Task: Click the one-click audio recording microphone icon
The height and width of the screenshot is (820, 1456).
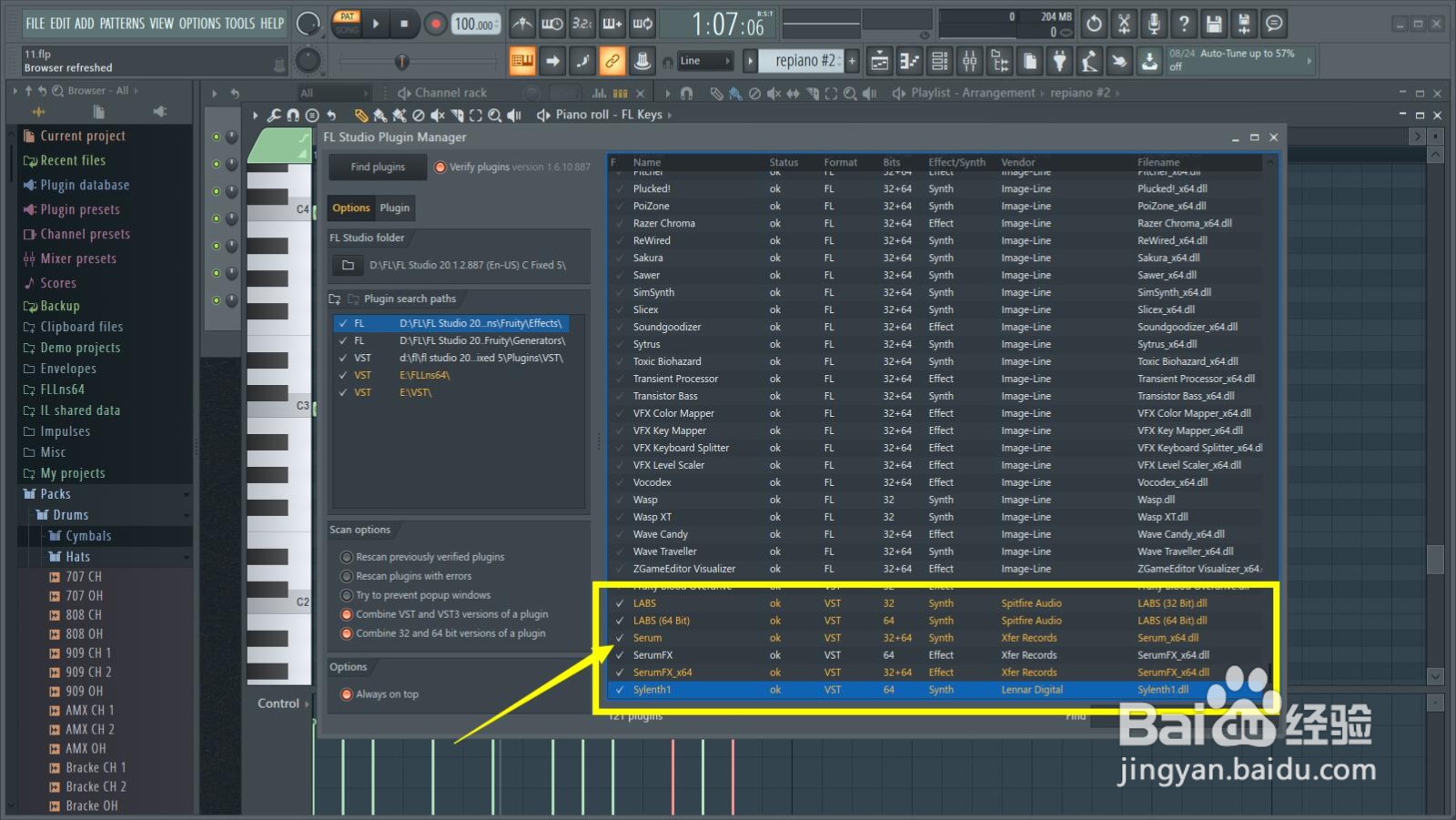Action: [1154, 24]
